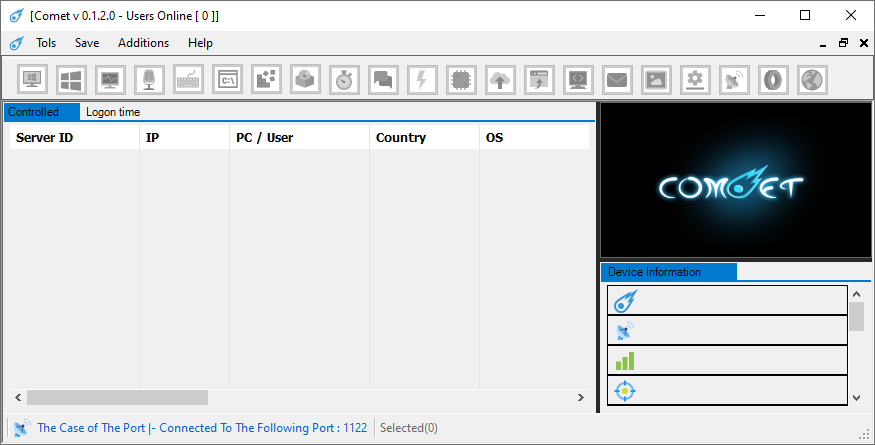Click the globe toolbar icon
The height and width of the screenshot is (445, 875).
(811, 79)
